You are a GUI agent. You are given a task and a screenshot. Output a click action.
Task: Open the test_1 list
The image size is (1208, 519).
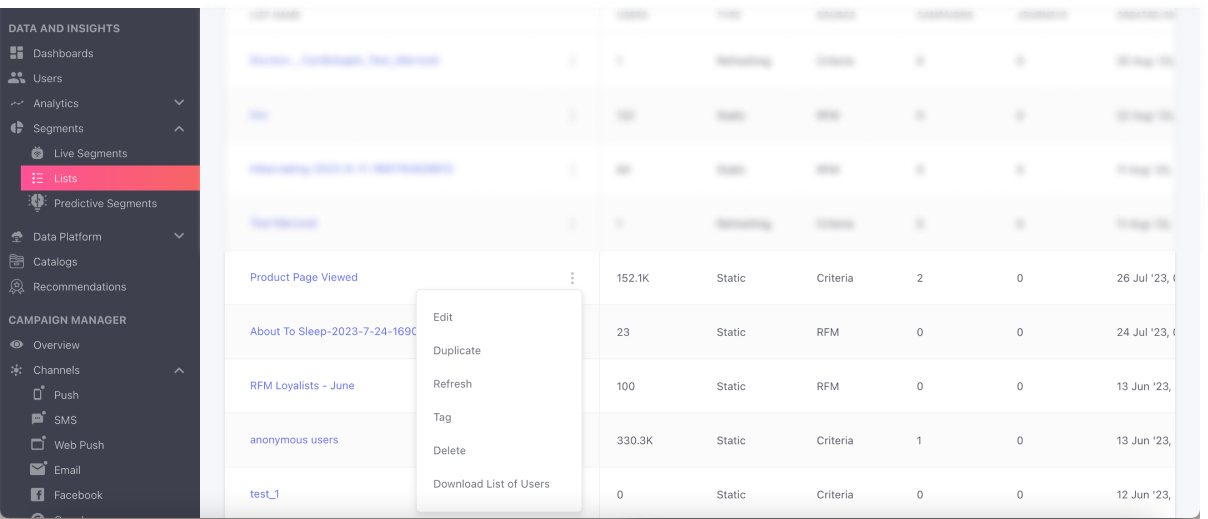[264, 494]
